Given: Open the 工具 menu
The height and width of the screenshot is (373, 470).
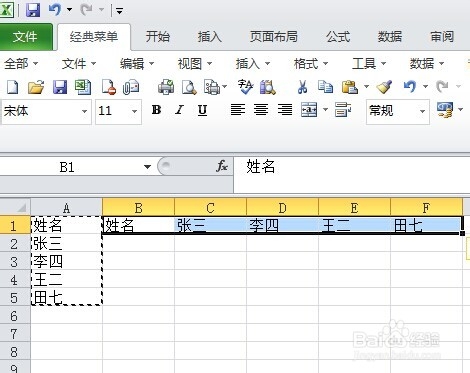Looking at the screenshot, I should coord(369,63).
